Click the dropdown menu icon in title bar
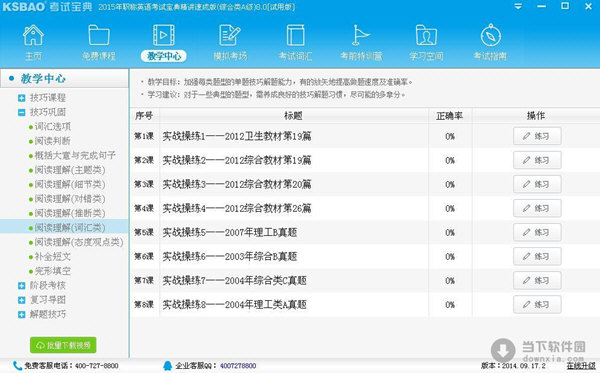Image resolution: width=600 pixels, height=373 pixels. (518, 7)
